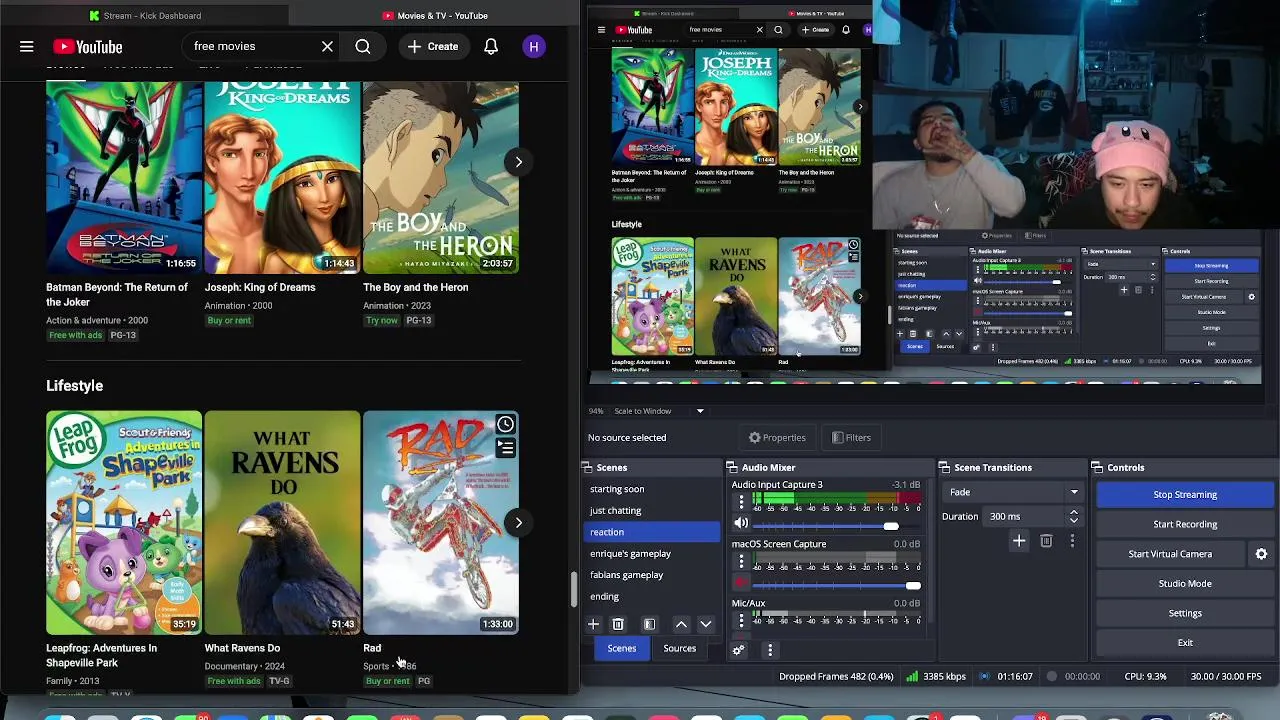Toggle Studio Mode
This screenshot has height=720, width=1280.
(x=1185, y=583)
